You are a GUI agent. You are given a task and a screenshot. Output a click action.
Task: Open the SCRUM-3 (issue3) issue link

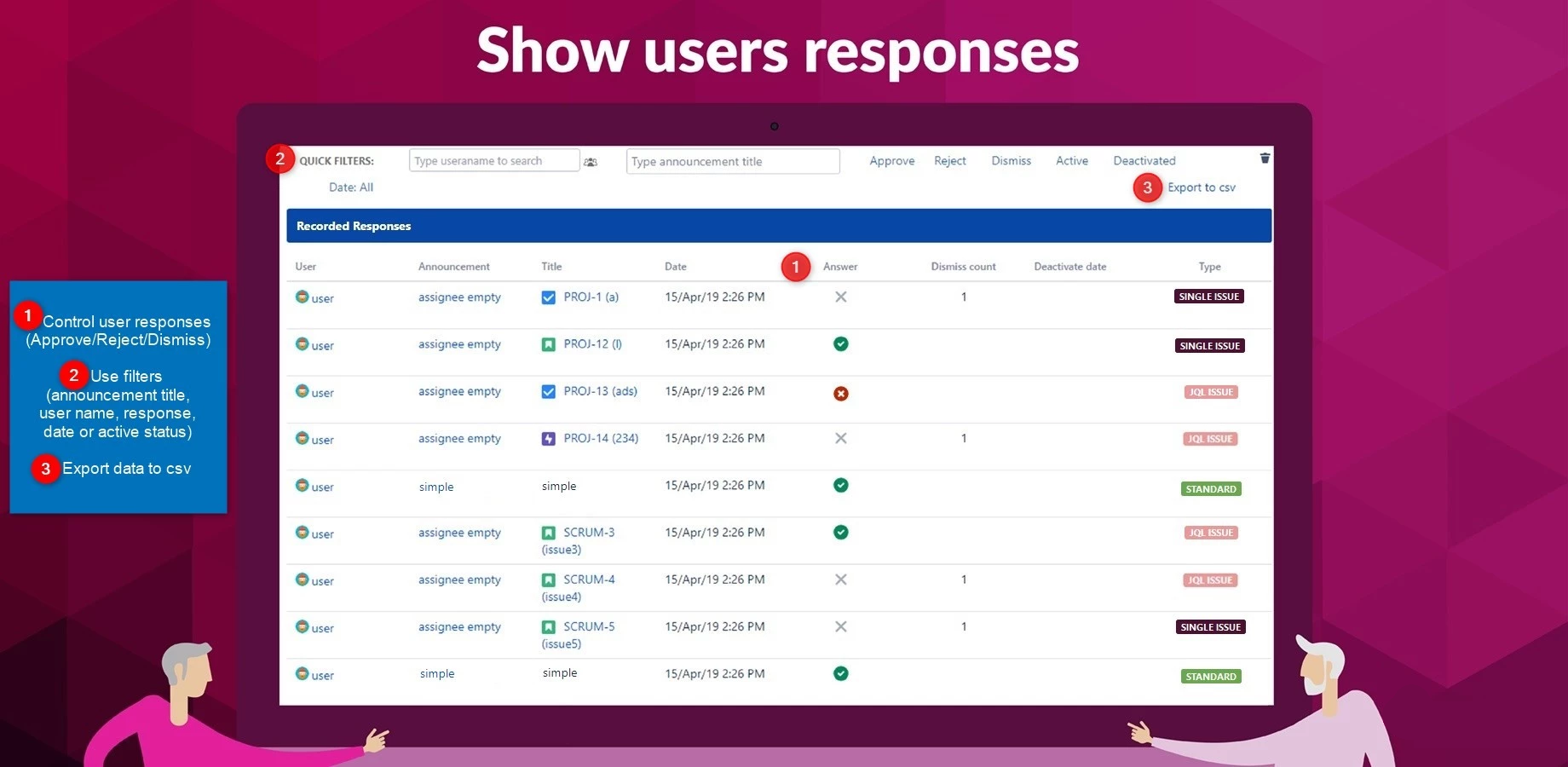579,541
